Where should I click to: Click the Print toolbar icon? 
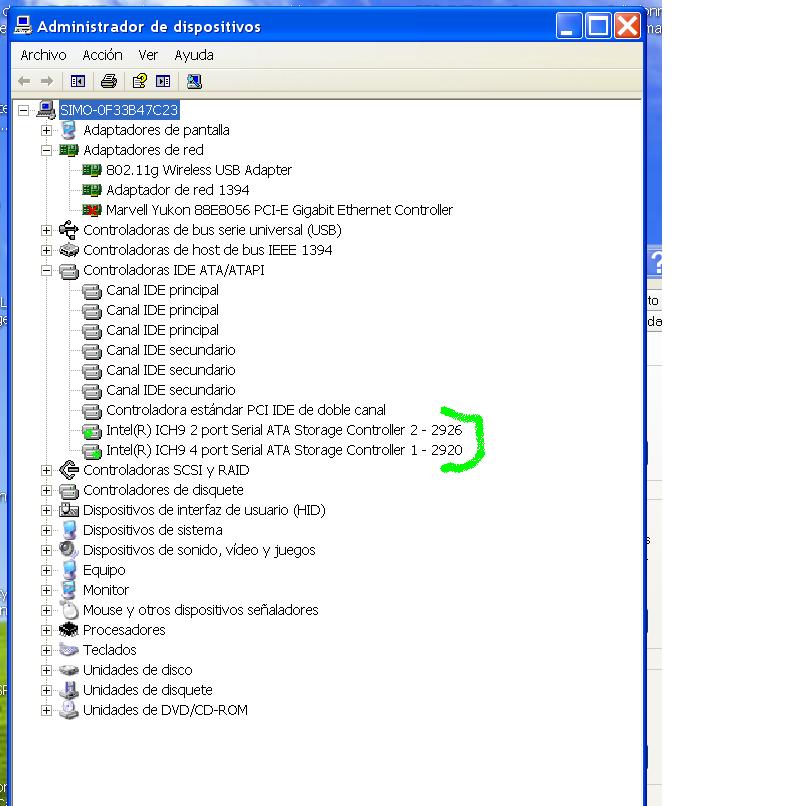coord(109,81)
